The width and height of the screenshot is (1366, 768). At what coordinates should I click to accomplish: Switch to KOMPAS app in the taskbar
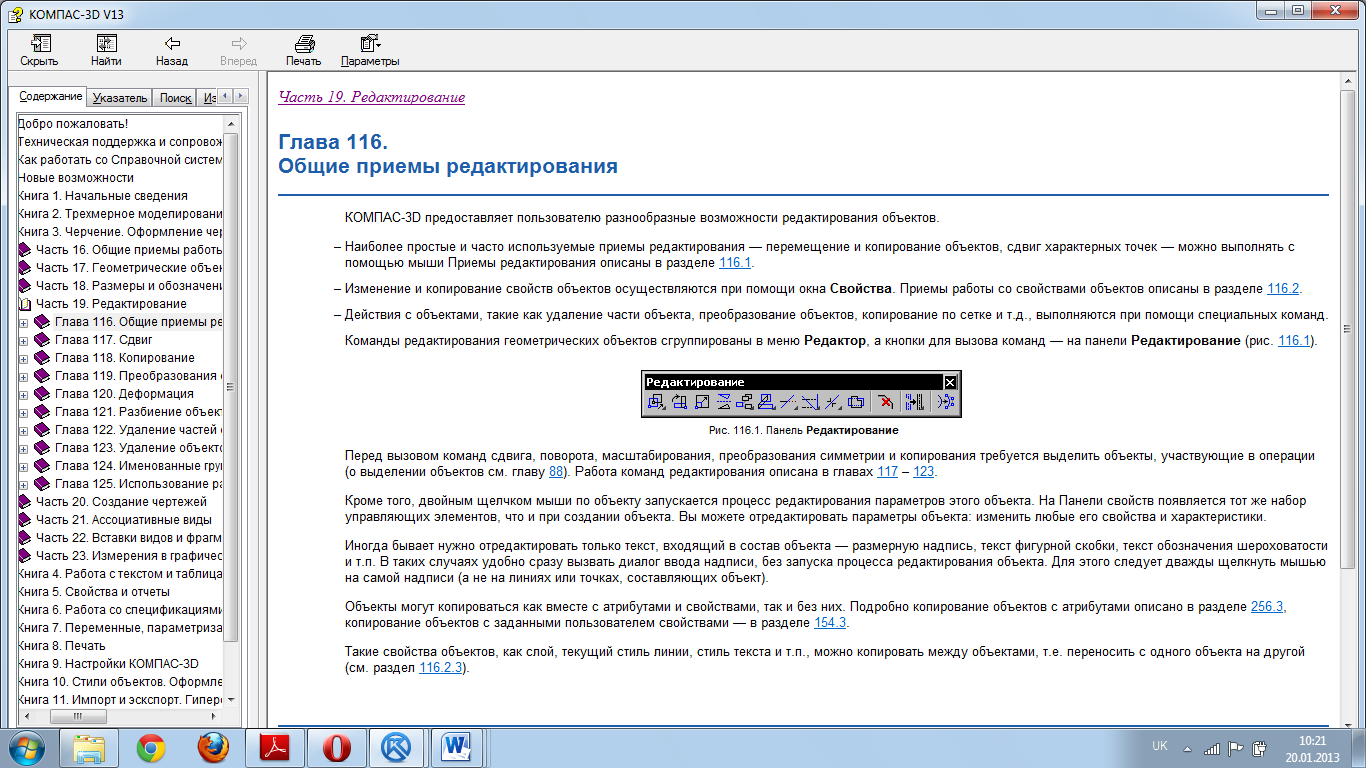pos(398,747)
